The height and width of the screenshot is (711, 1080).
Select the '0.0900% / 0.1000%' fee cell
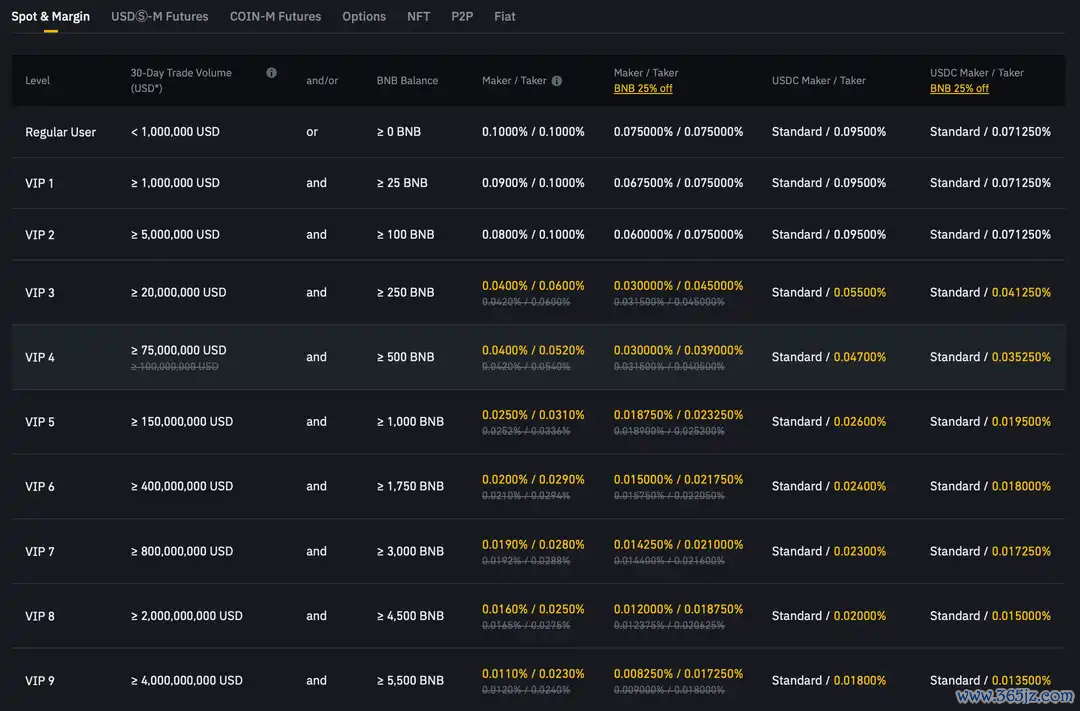[x=533, y=183]
